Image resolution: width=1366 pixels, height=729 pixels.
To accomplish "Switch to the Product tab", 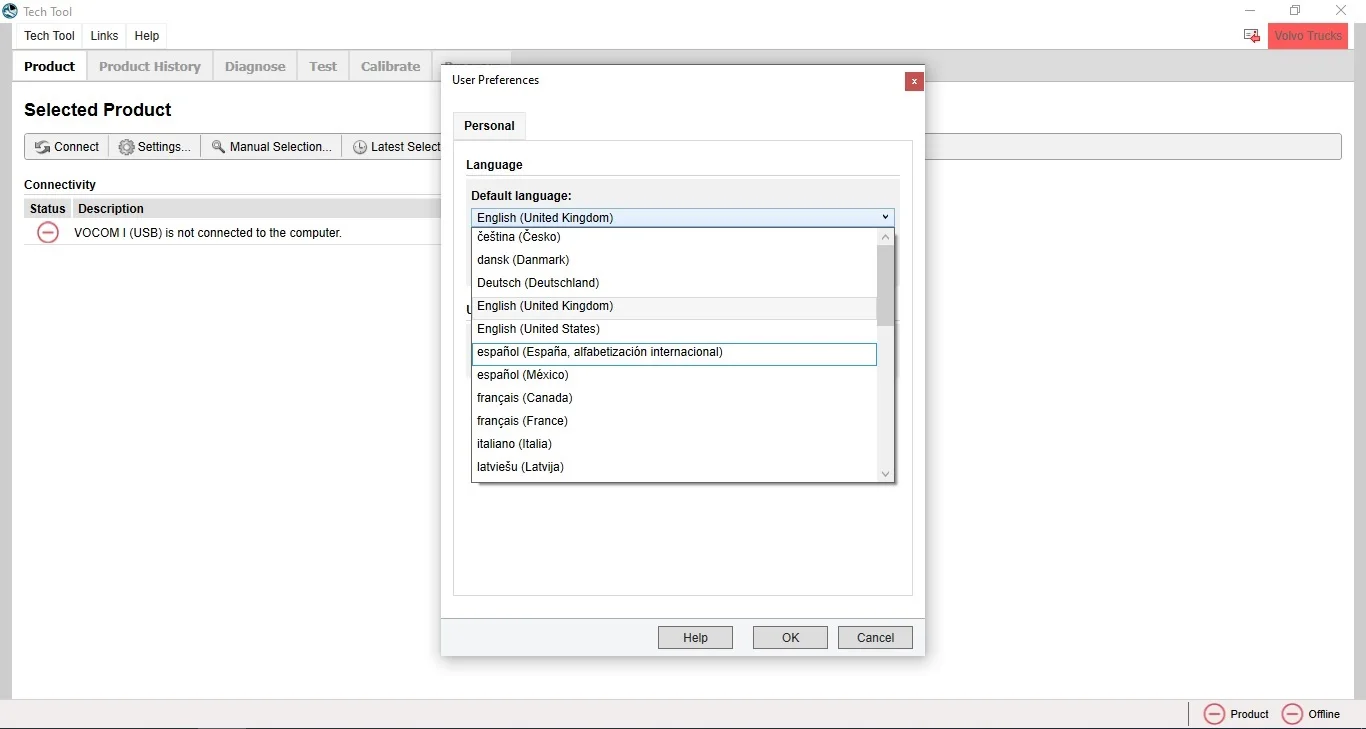I will pos(50,67).
